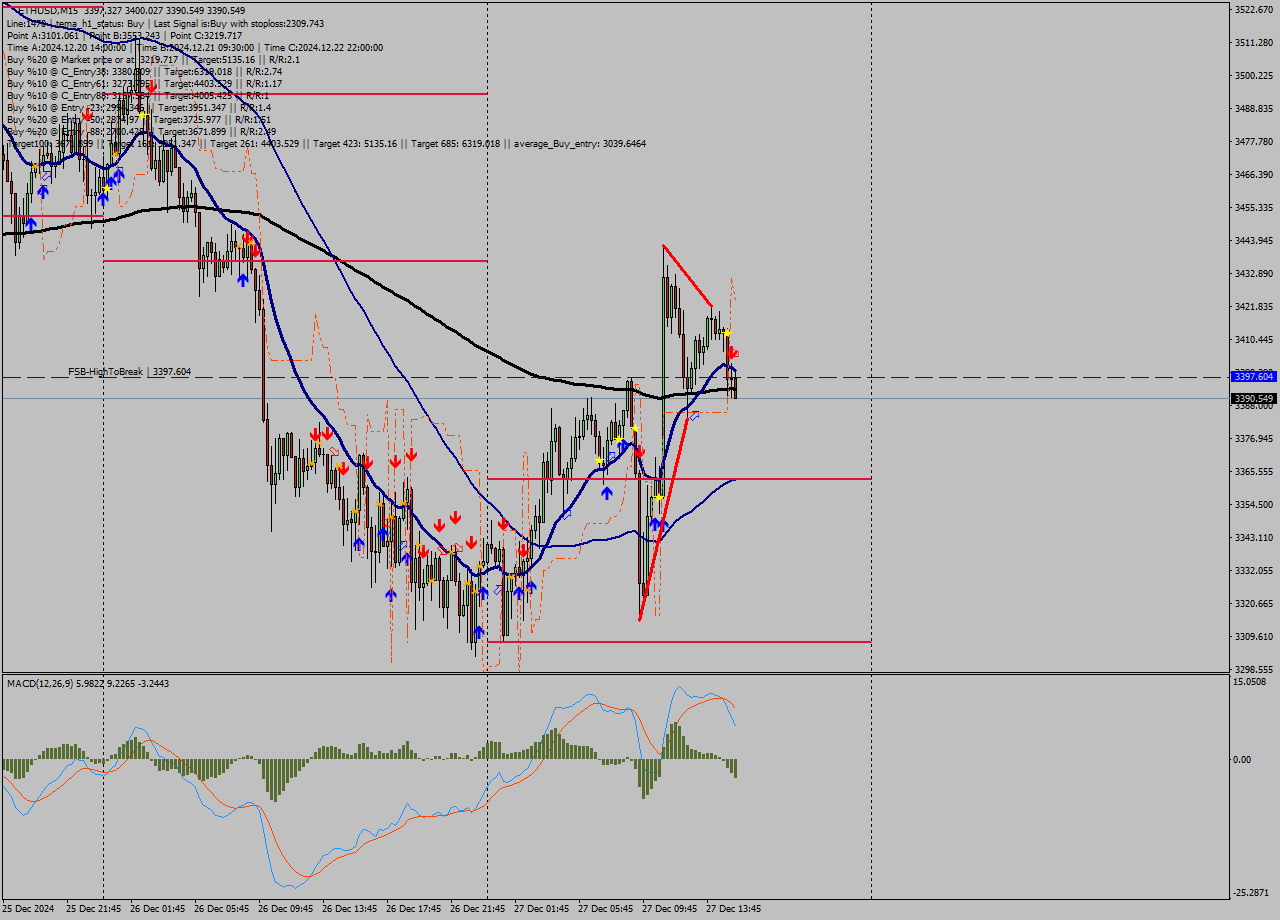Click the blue 3397.604 price tag
The height and width of the screenshot is (920, 1280).
coord(1253,376)
